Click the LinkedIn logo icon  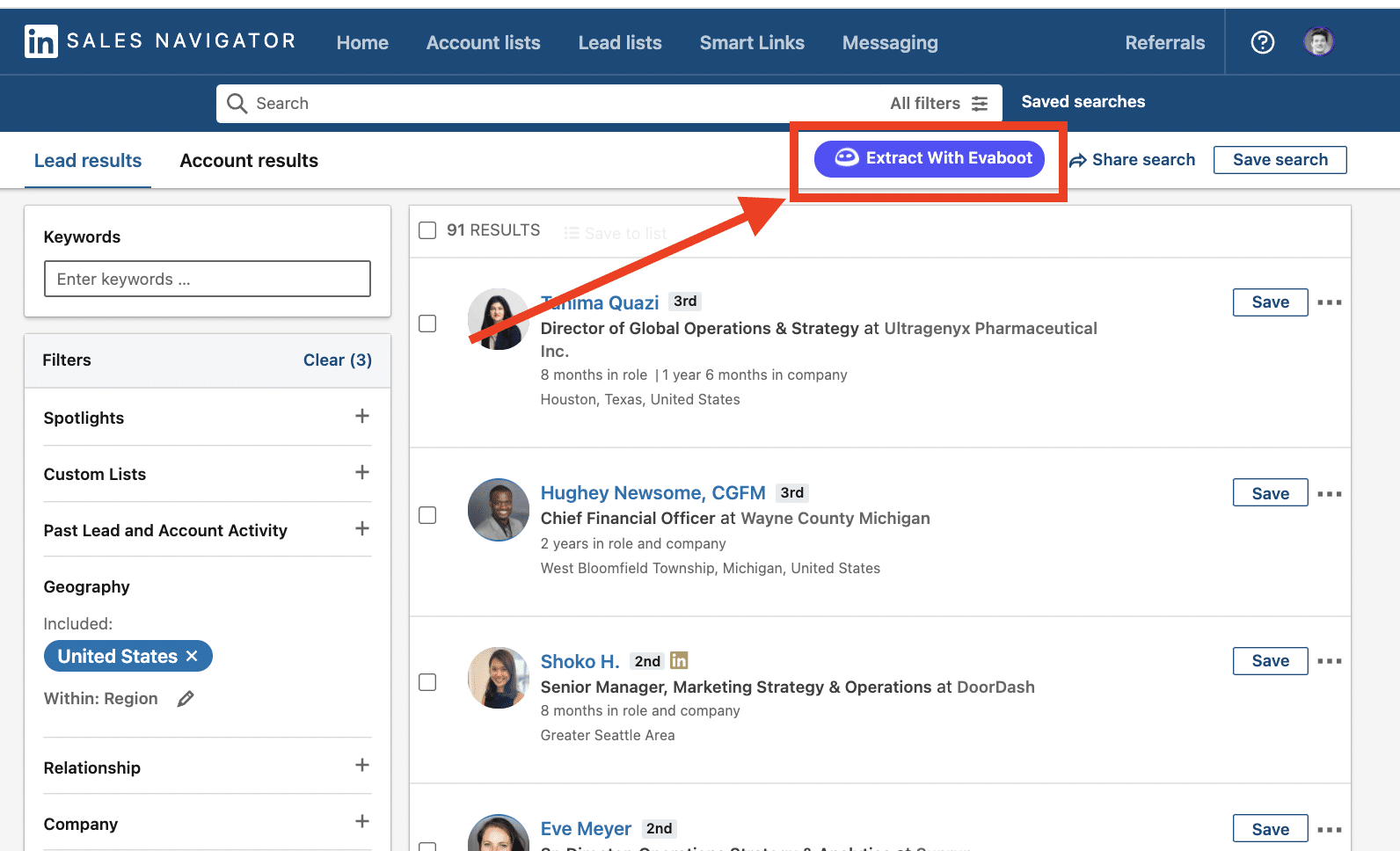(41, 41)
